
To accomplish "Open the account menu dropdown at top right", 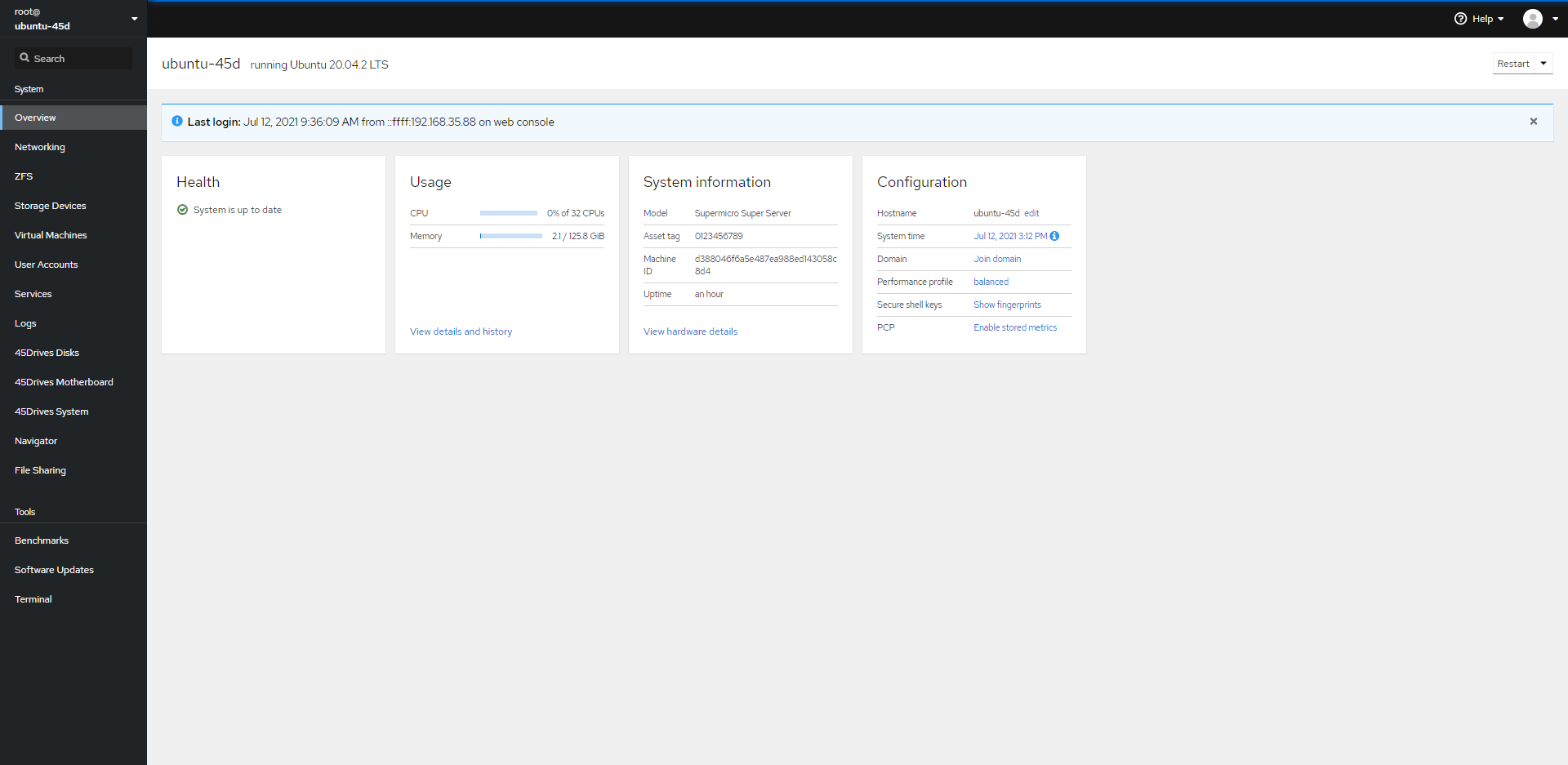I will point(1557,18).
